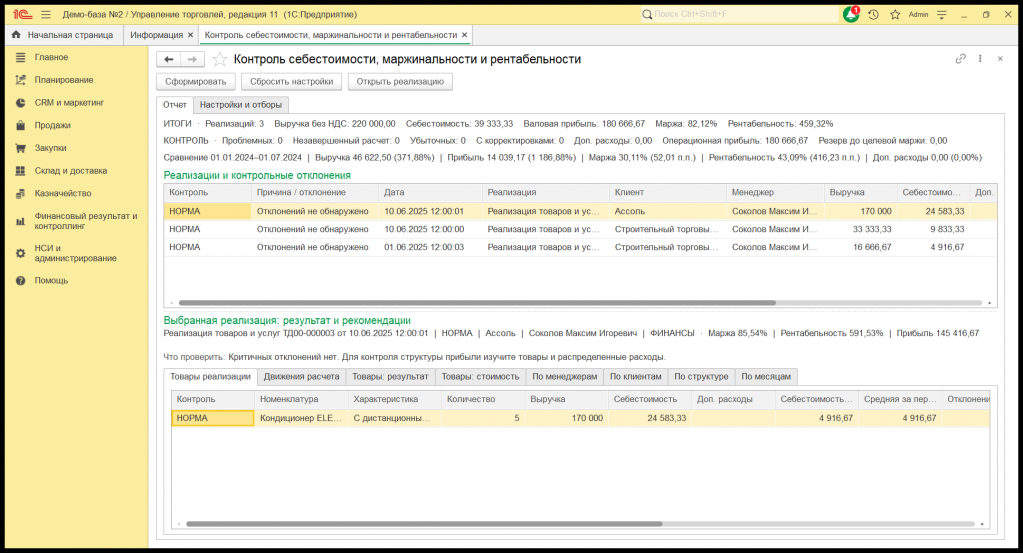The width and height of the screenshot is (1023, 553).
Task: Select row dated 10.06.2025 12:00:00
Action: point(580,230)
